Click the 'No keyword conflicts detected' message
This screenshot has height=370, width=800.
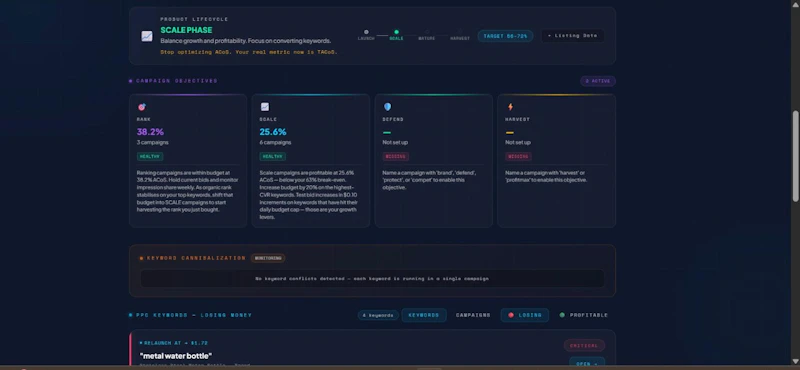coord(372,279)
